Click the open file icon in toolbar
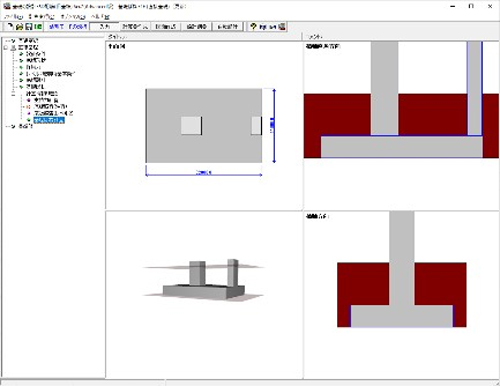 tap(19, 26)
